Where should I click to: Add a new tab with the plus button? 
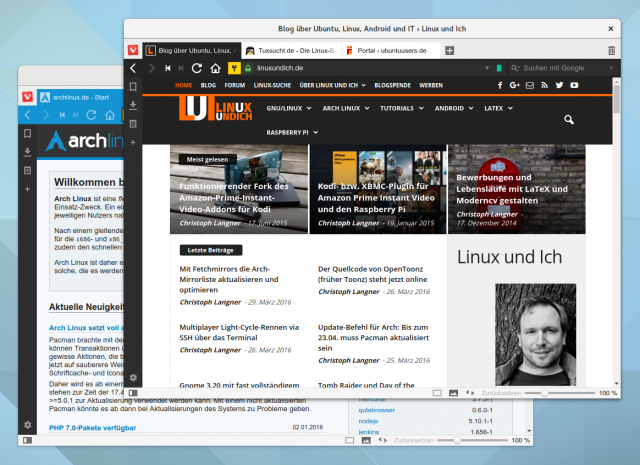tap(449, 51)
